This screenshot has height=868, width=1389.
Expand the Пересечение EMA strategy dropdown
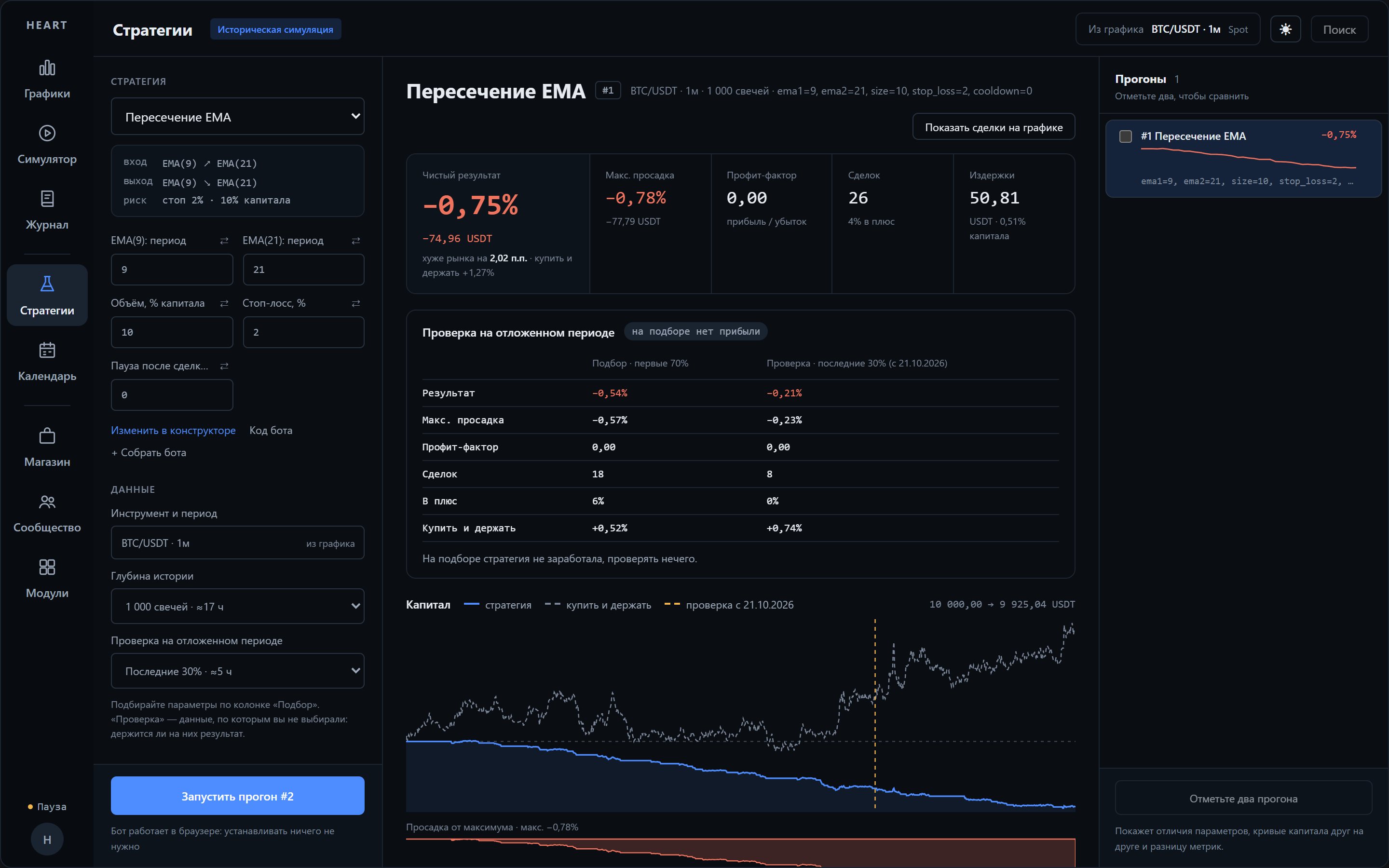click(238, 117)
